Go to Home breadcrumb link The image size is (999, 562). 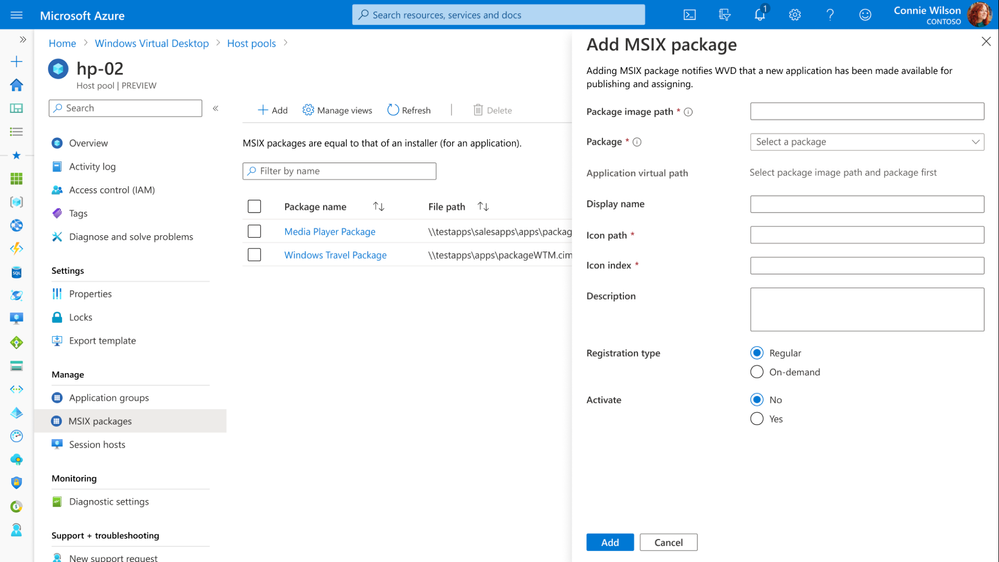(x=62, y=43)
